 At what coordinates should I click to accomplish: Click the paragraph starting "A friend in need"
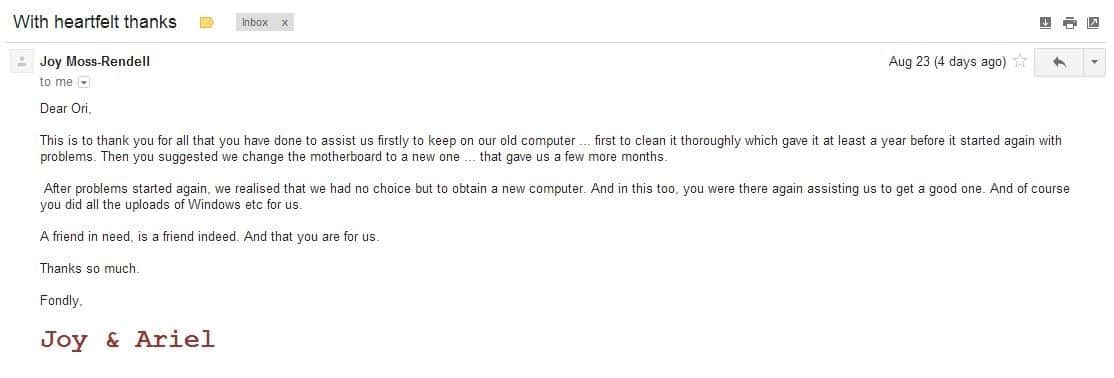coord(210,237)
